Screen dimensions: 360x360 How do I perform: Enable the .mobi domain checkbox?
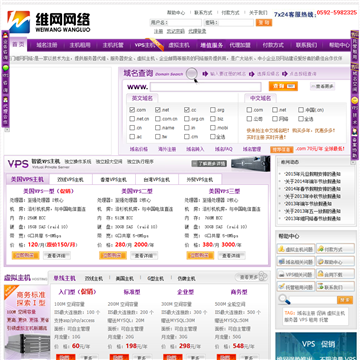(x=213, y=128)
